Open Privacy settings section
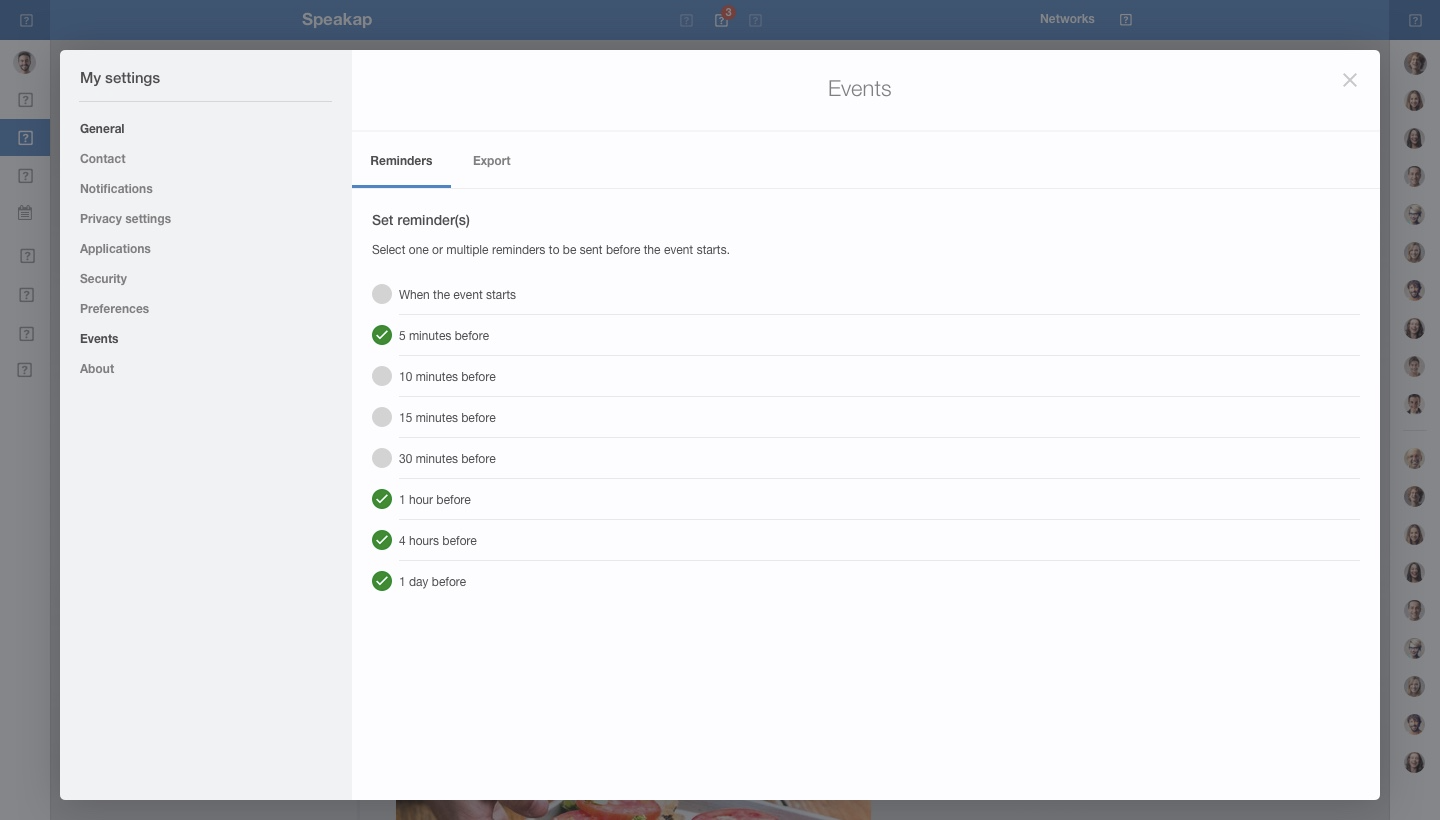Screen dimensions: 1440x820 pyautogui.click(x=125, y=219)
